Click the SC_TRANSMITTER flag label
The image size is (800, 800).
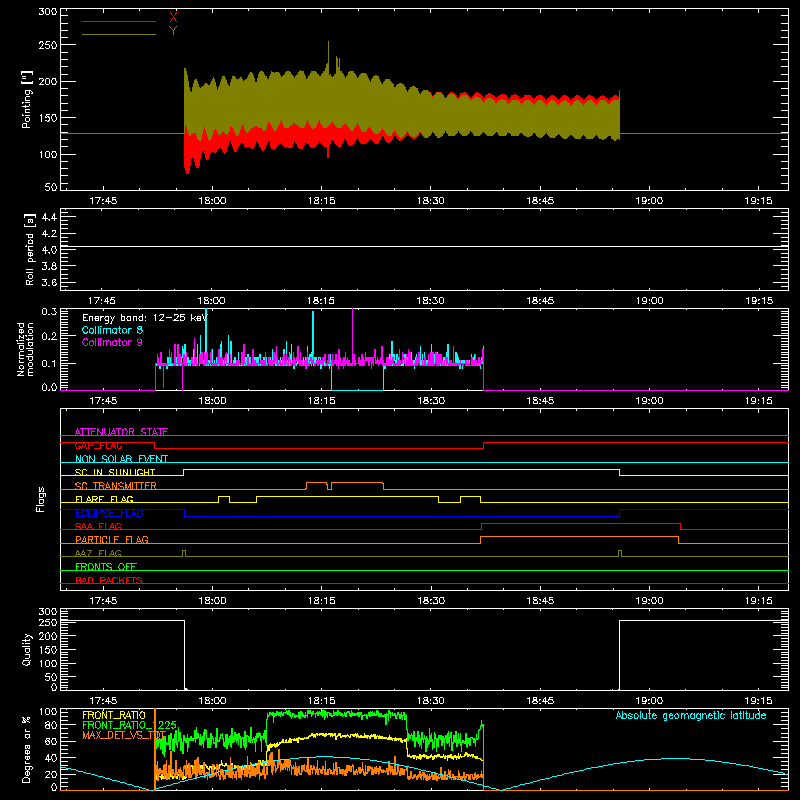coord(116,486)
